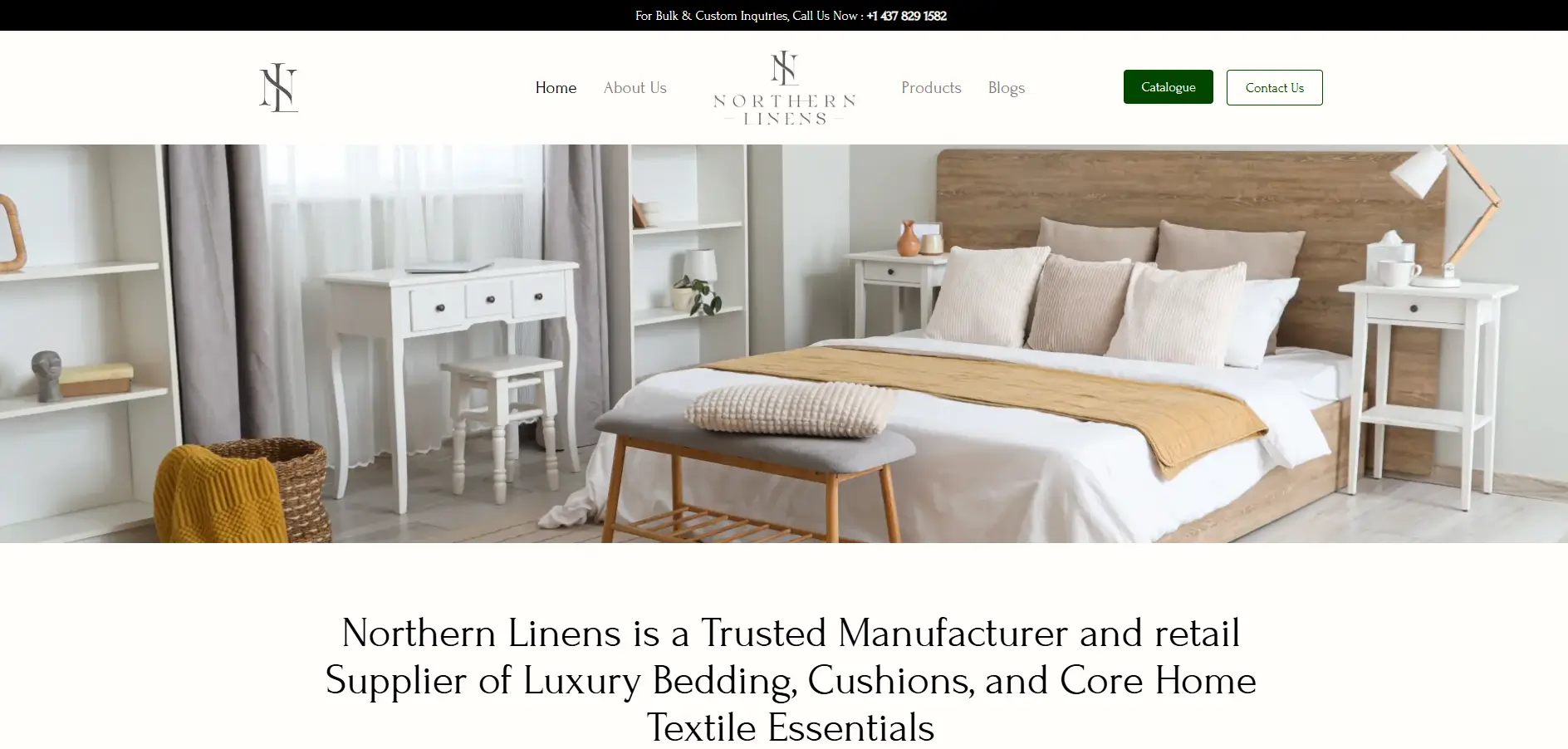Open the Products navigation link

tap(931, 87)
